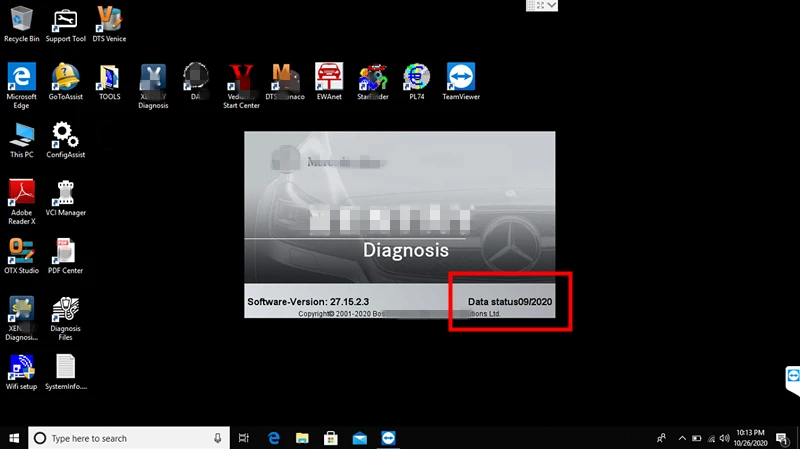The height and width of the screenshot is (449, 800).
Task: Open the network status tray icon
Action: 711,438
